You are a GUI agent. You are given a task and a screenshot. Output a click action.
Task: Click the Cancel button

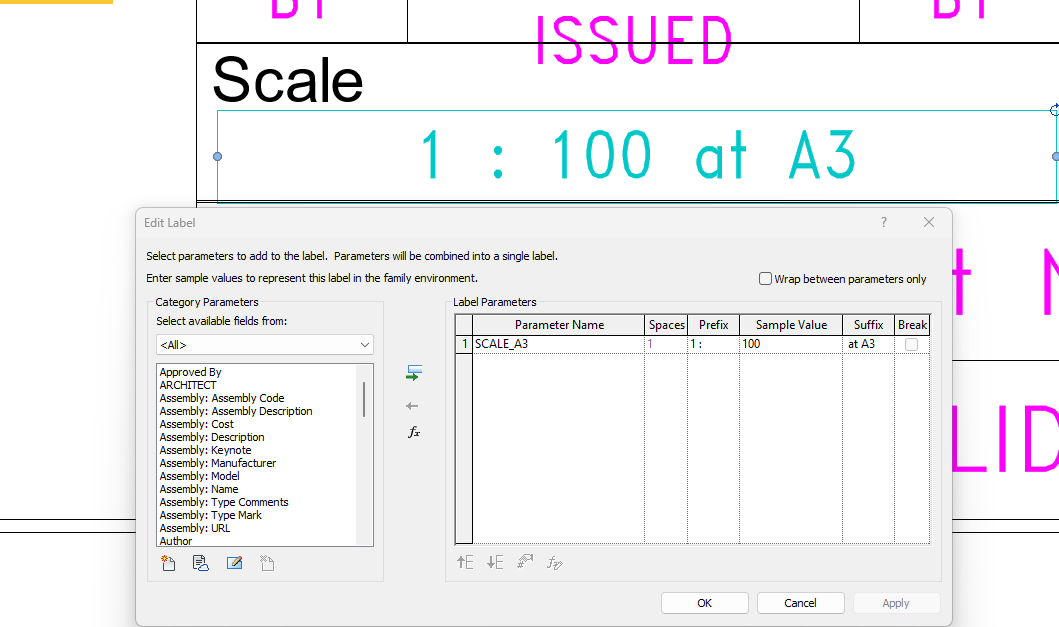pyautogui.click(x=800, y=603)
